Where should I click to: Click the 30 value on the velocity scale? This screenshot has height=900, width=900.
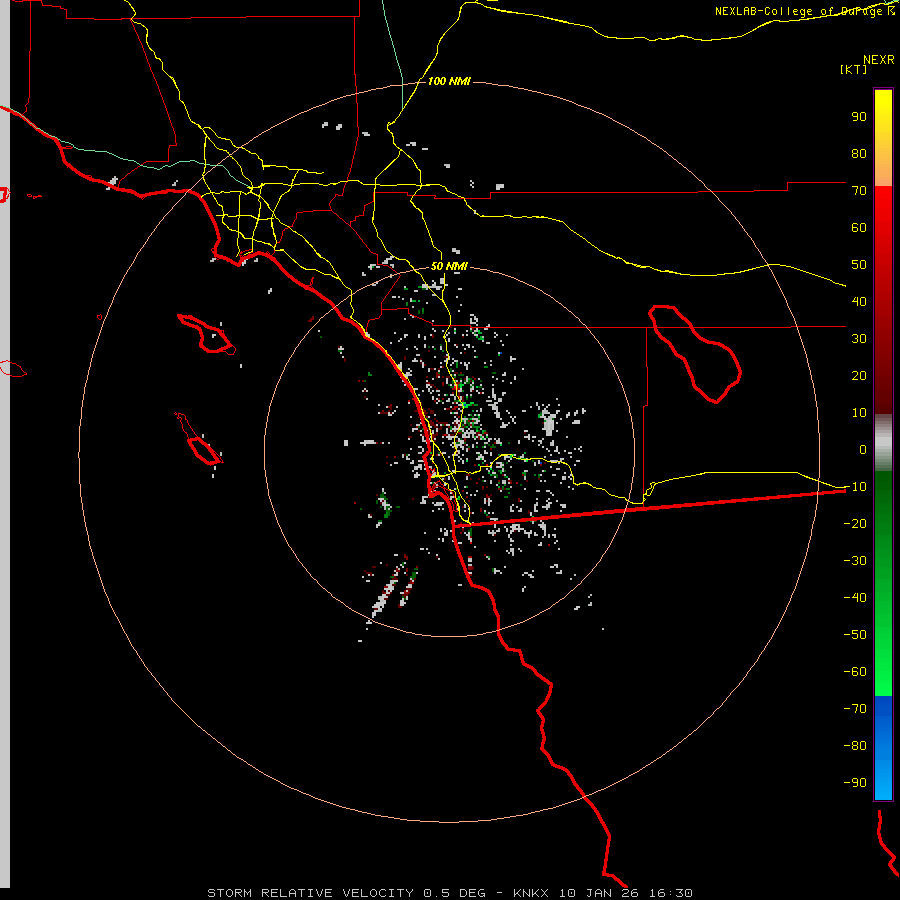tap(859, 339)
